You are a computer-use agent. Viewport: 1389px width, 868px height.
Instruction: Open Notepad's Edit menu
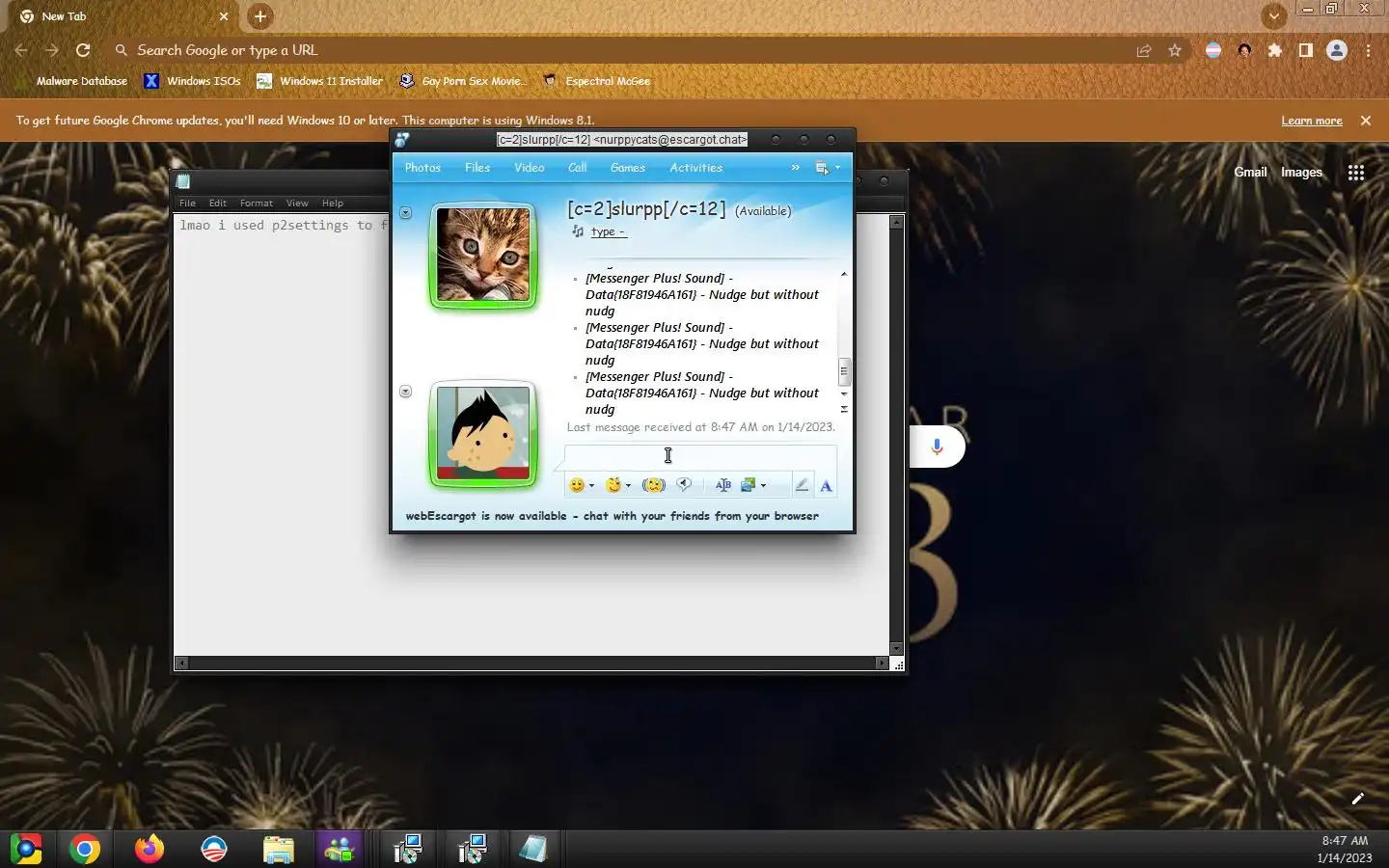pyautogui.click(x=218, y=203)
